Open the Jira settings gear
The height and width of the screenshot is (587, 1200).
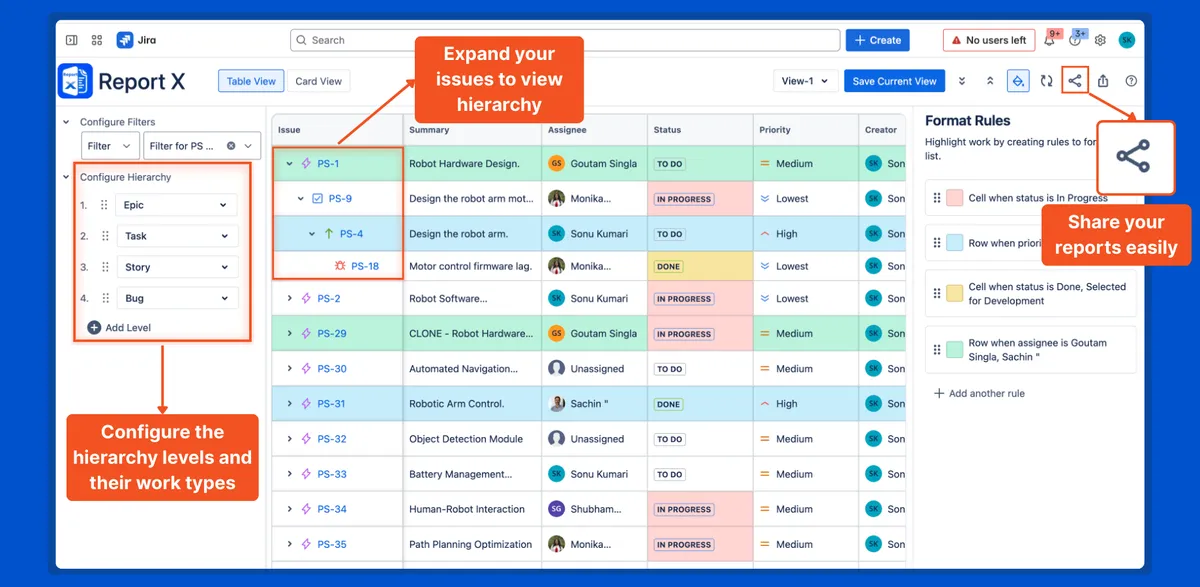[1100, 40]
